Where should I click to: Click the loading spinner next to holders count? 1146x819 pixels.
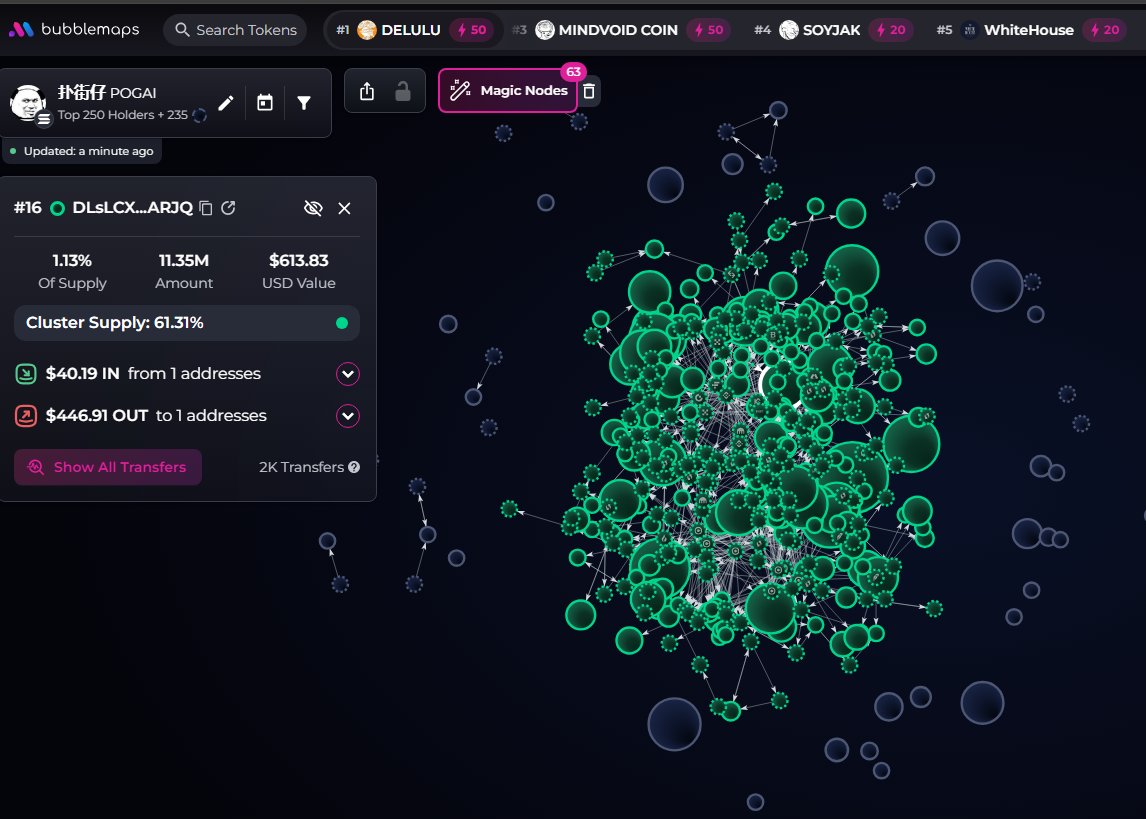click(200, 115)
